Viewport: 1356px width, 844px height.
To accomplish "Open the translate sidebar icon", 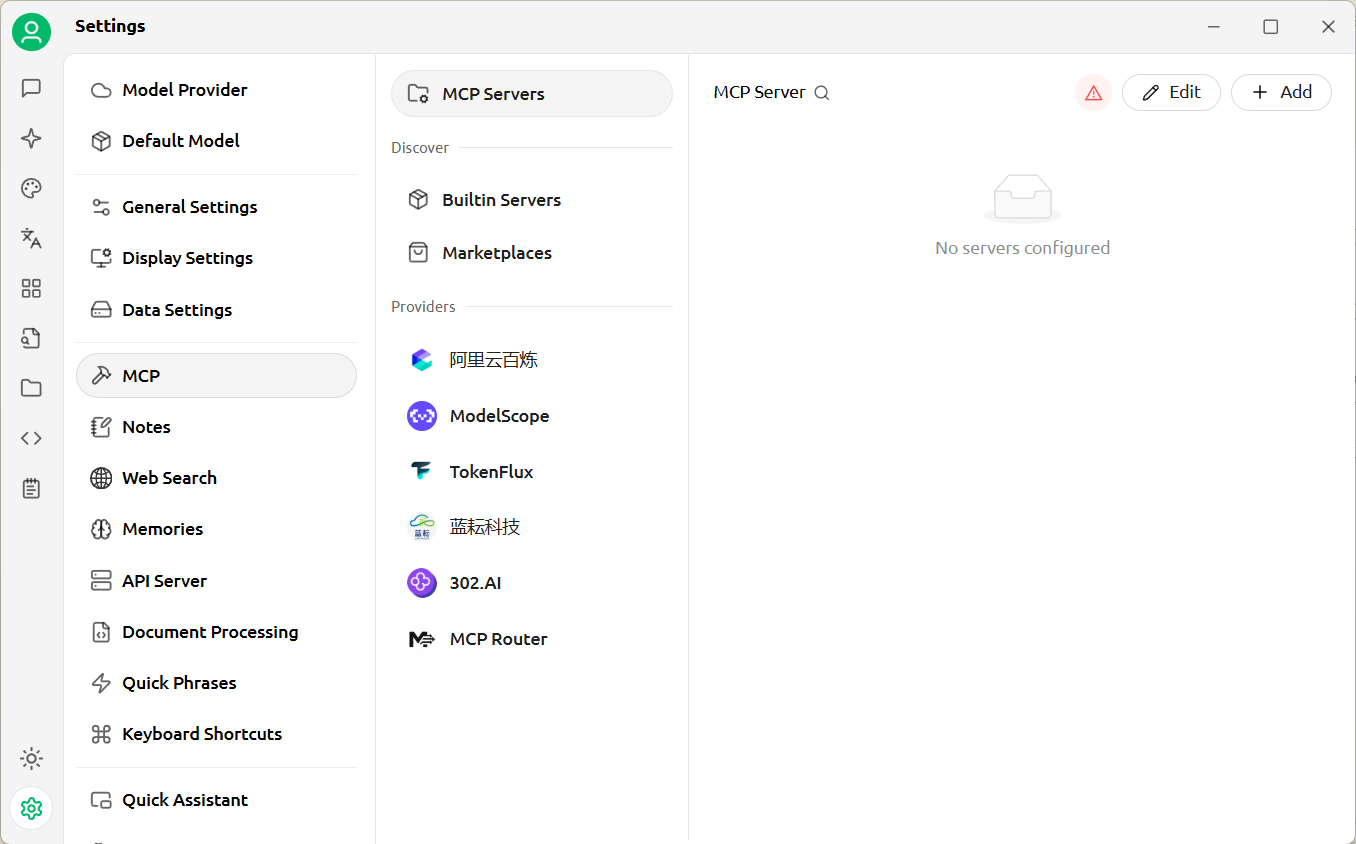I will point(31,238).
